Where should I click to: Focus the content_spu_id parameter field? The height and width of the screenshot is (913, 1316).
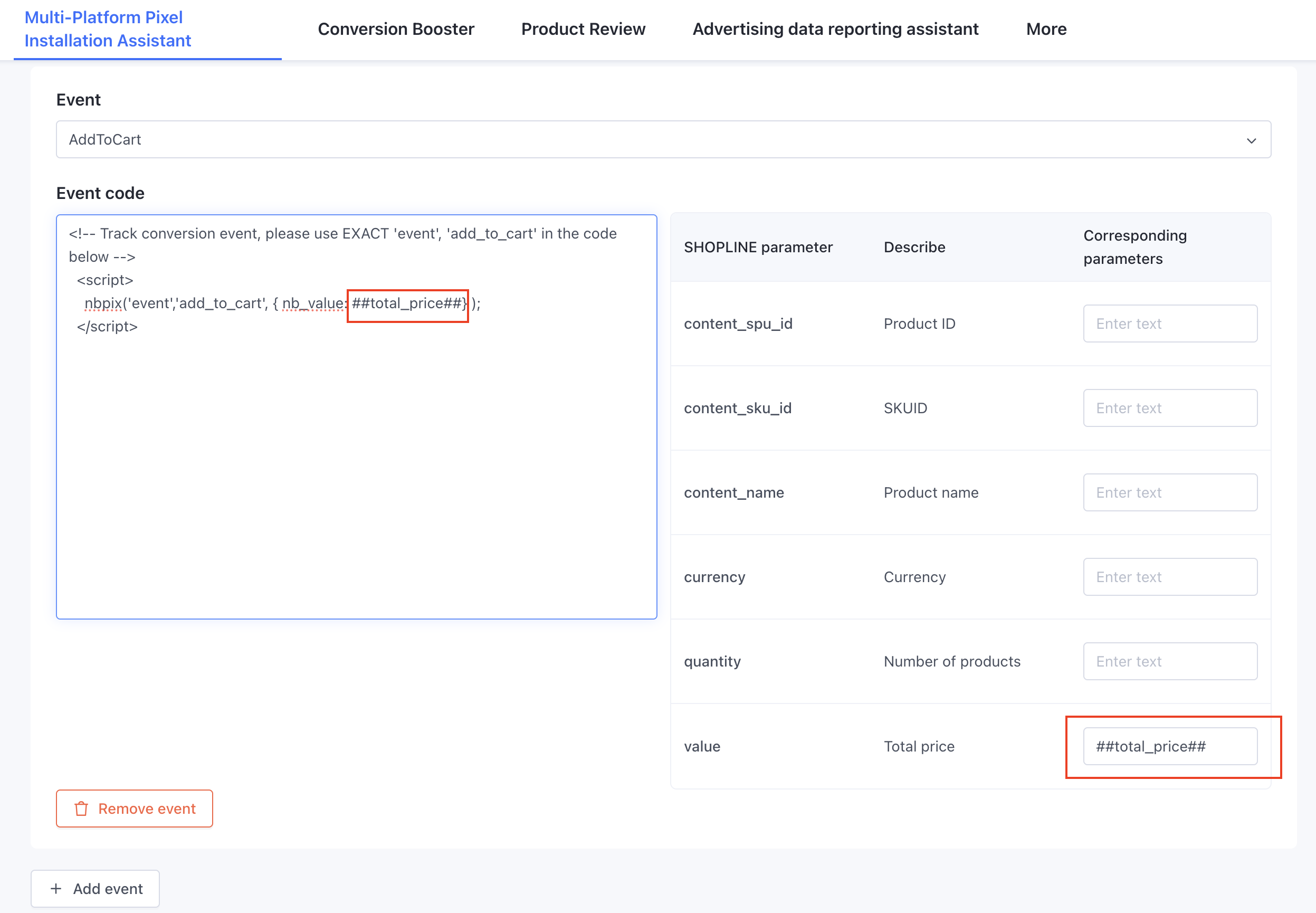pos(1170,324)
